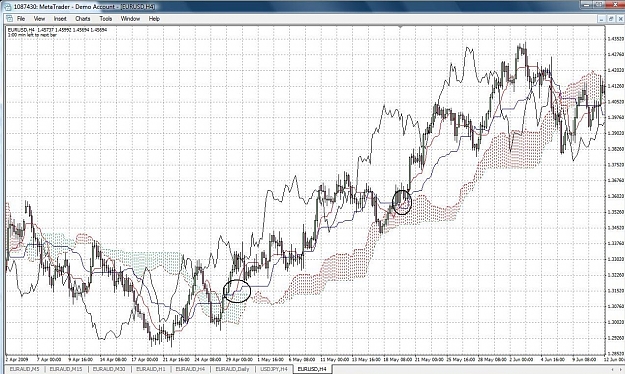Click the '1 May 16:00' time axis label

tap(271, 359)
